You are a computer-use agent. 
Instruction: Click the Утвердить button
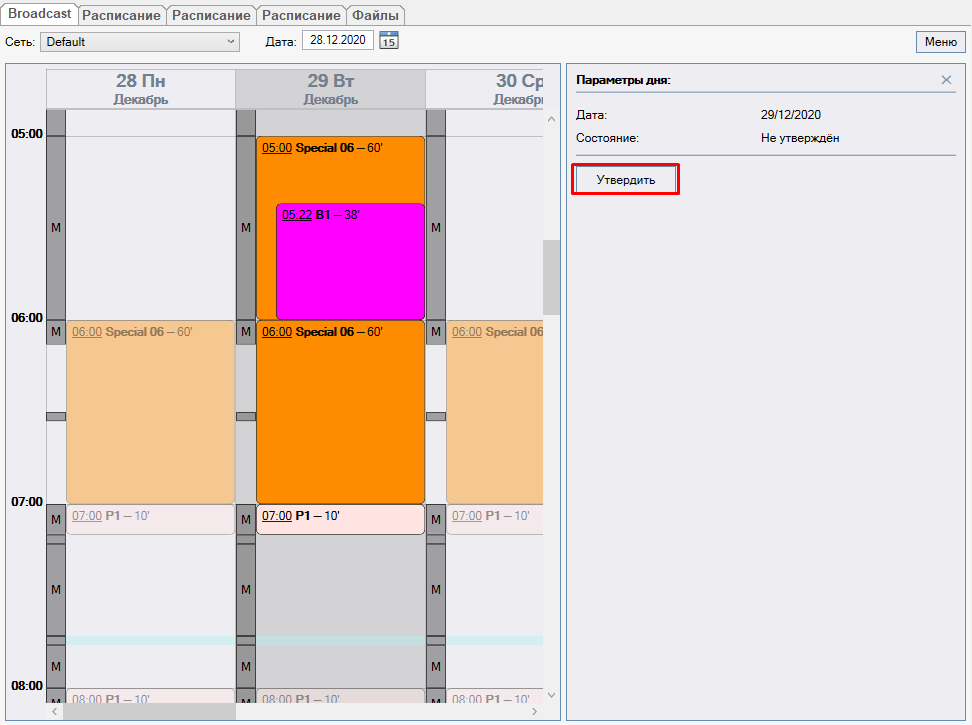click(625, 180)
